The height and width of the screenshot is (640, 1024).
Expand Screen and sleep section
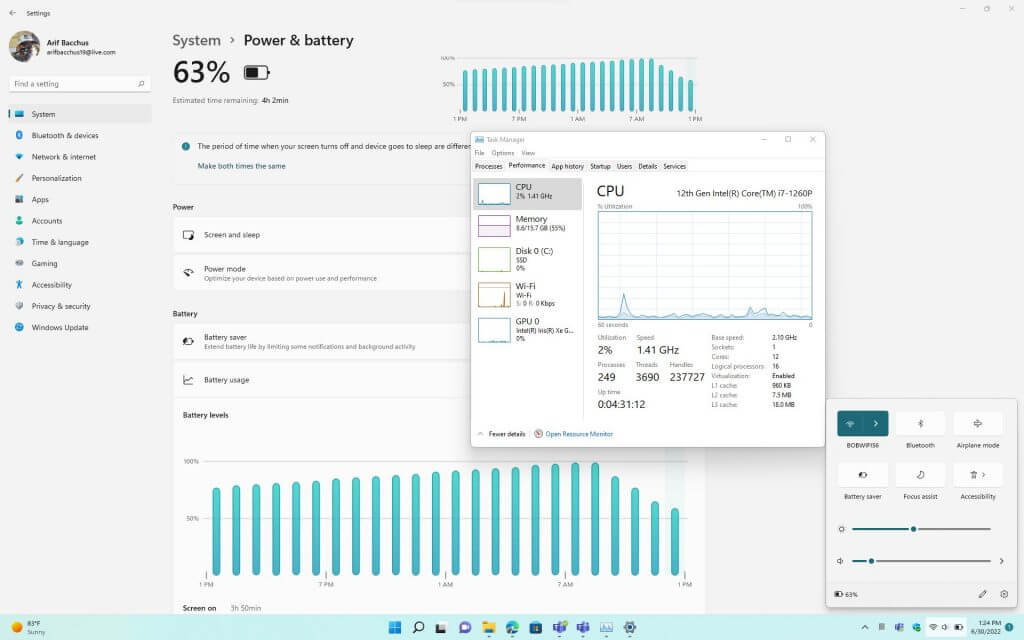click(323, 235)
